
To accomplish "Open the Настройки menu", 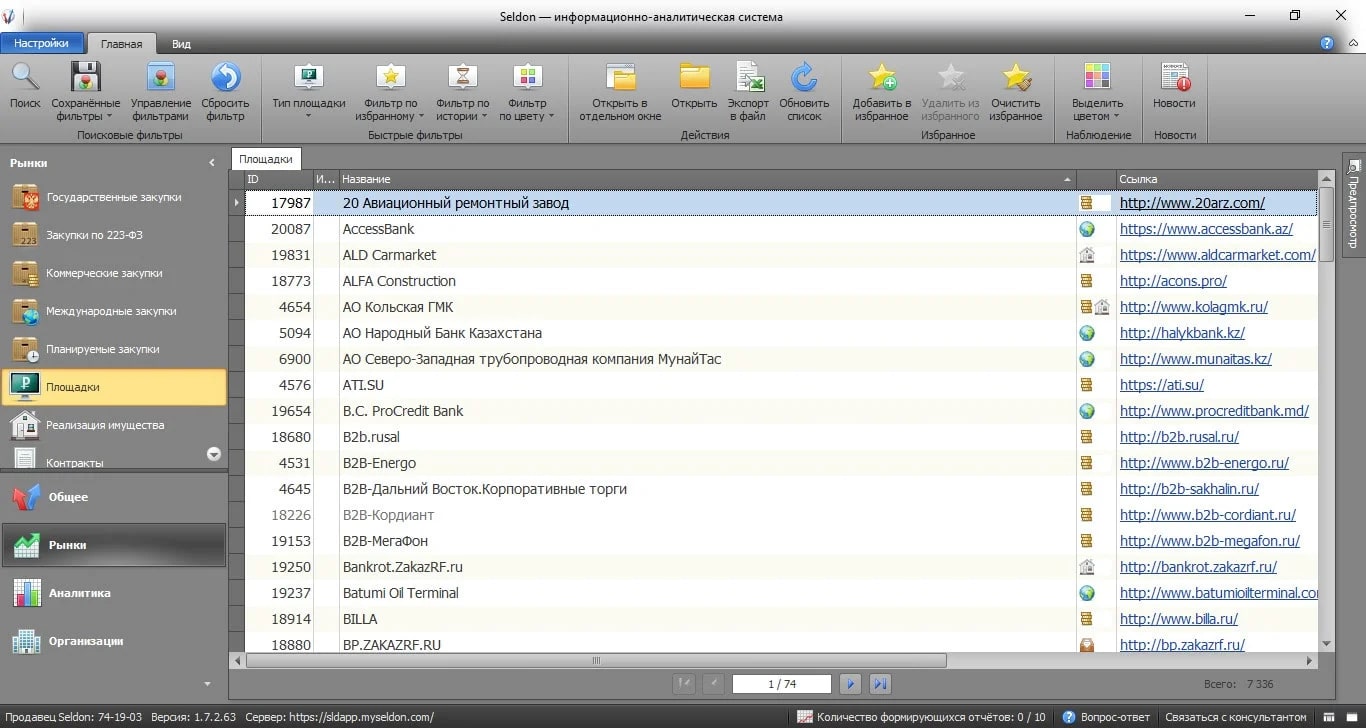I will (x=42, y=43).
